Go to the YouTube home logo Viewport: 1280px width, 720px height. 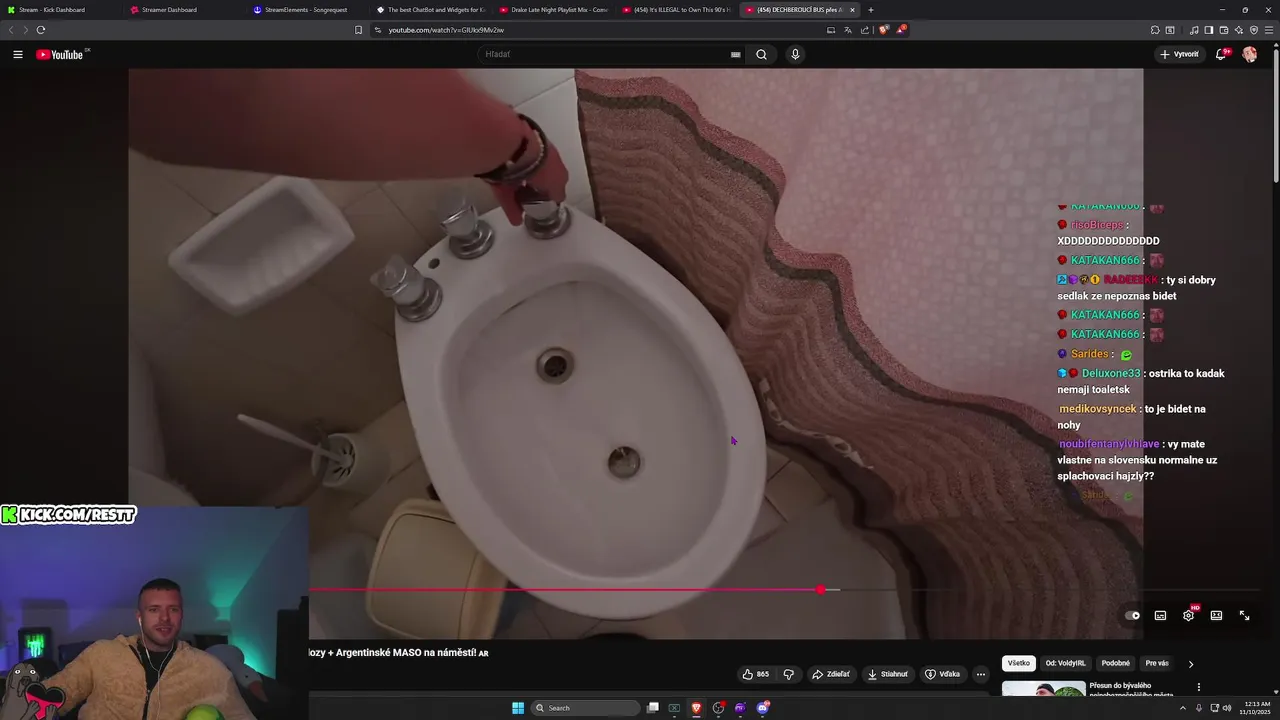pyautogui.click(x=60, y=54)
